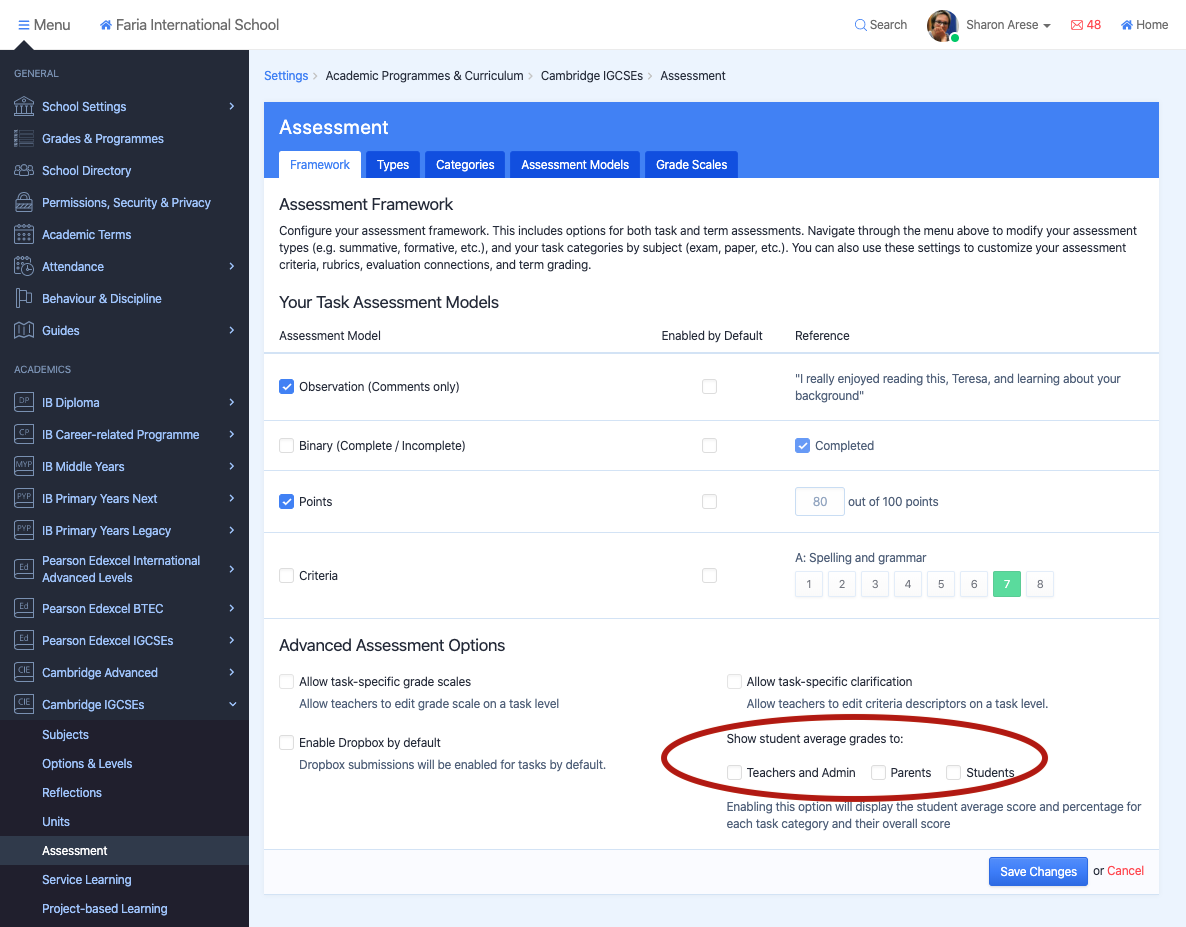Screen dimensions: 1186x927
Task: Click the School Directory people icon
Action: pyautogui.click(x=24, y=170)
